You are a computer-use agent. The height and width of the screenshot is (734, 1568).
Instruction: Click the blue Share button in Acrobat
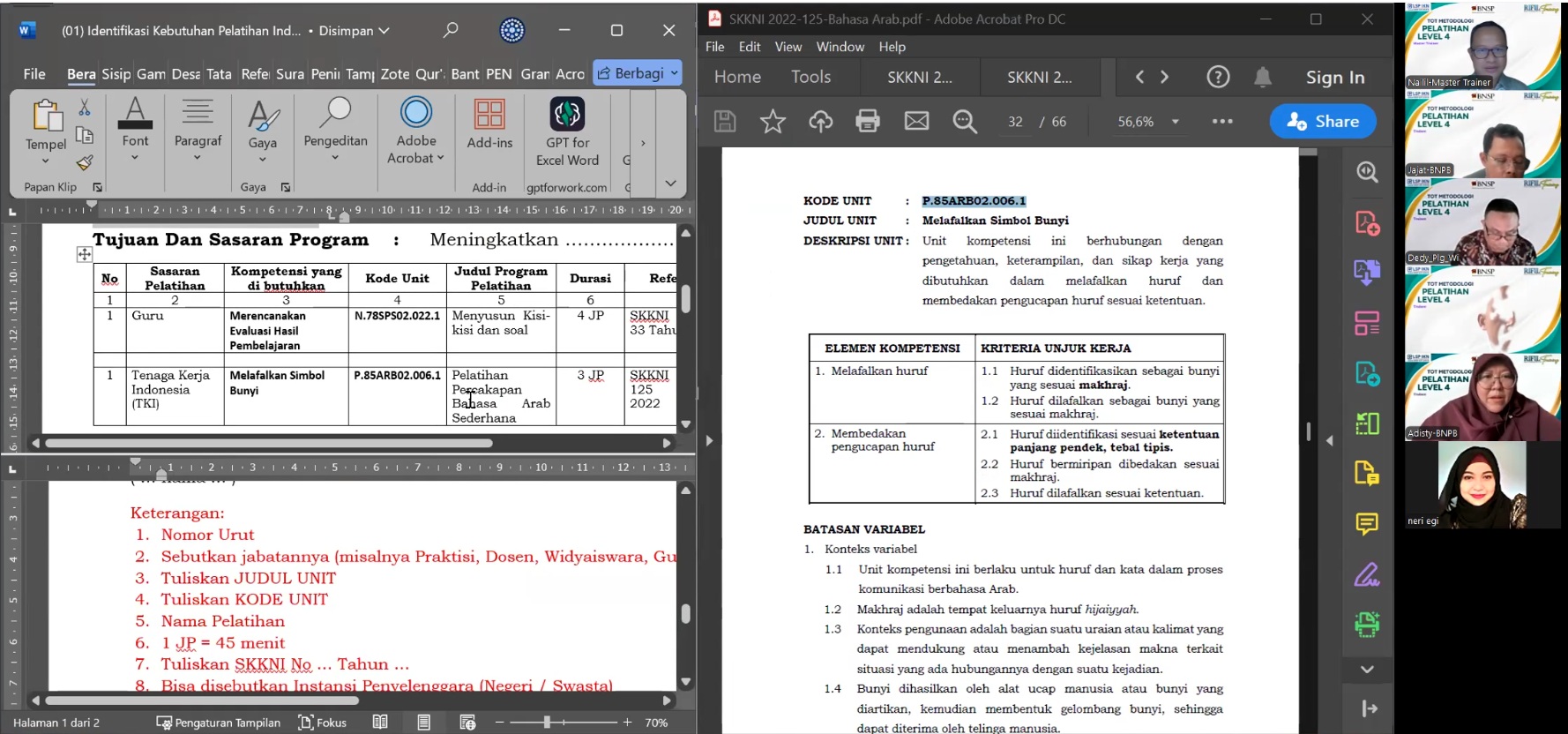(1322, 121)
